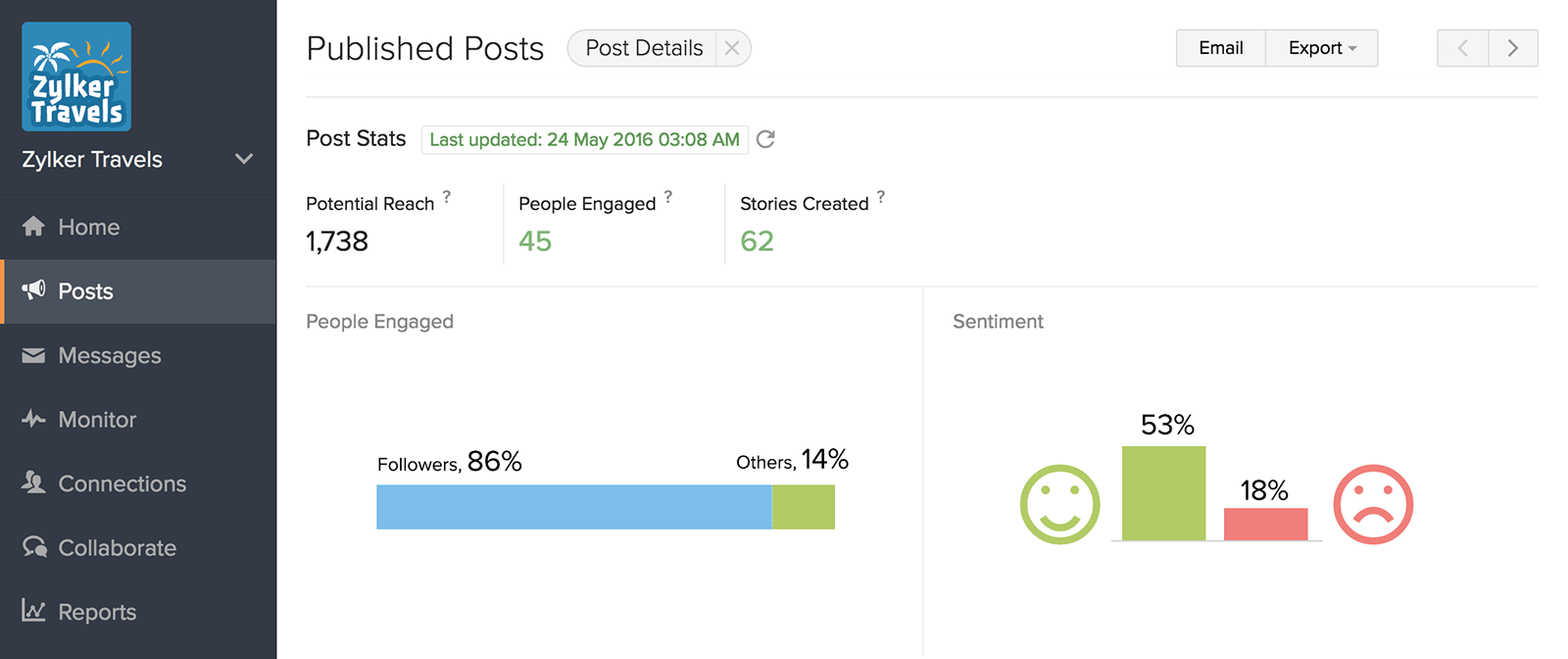Click the Monitor pulse icon
This screenshot has height=659, width=1568.
[x=33, y=419]
